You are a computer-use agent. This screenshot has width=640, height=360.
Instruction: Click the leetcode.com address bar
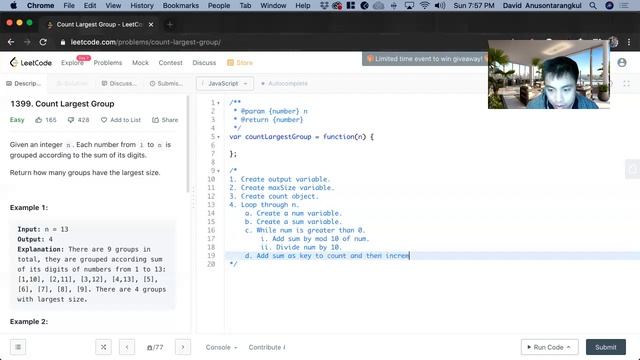coord(146,42)
